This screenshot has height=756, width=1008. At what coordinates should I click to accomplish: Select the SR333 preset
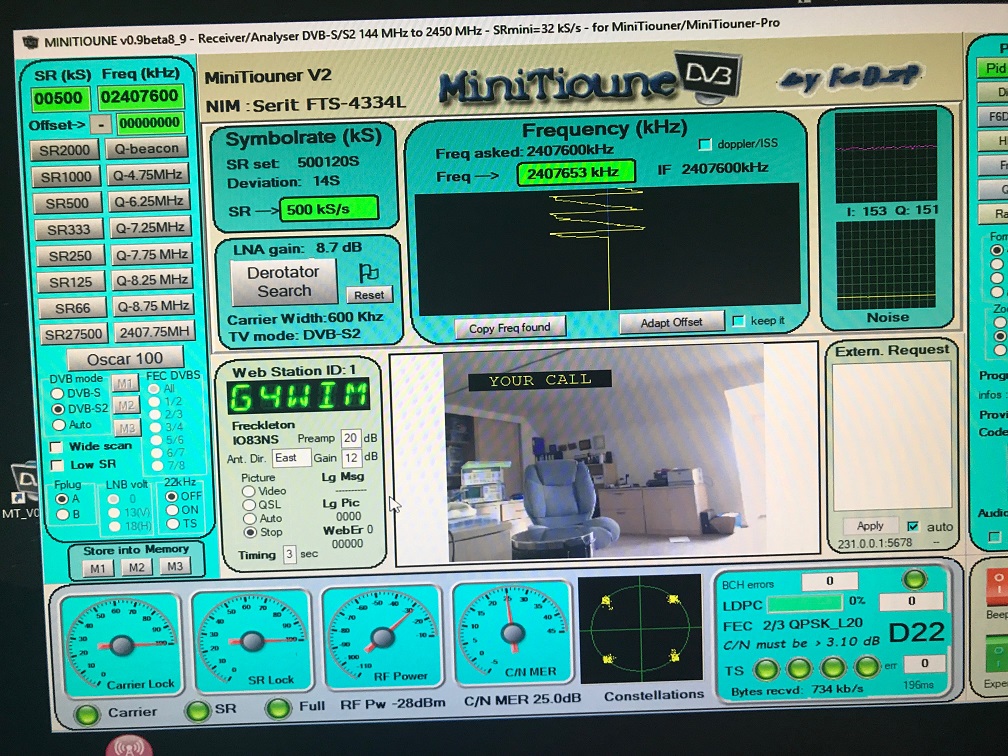click(69, 230)
